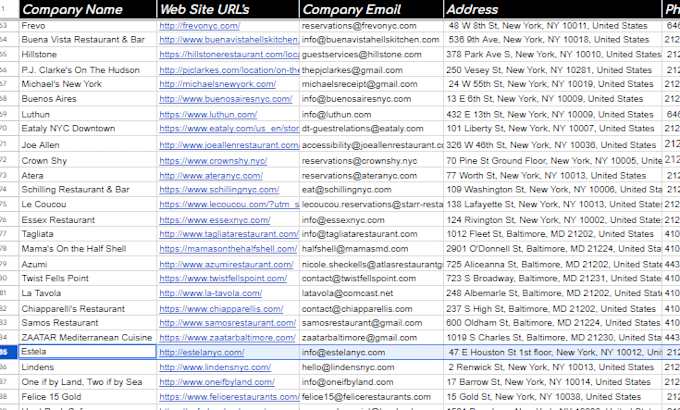
Task: Select the Joe Allen company name cell
Action: [88, 144]
